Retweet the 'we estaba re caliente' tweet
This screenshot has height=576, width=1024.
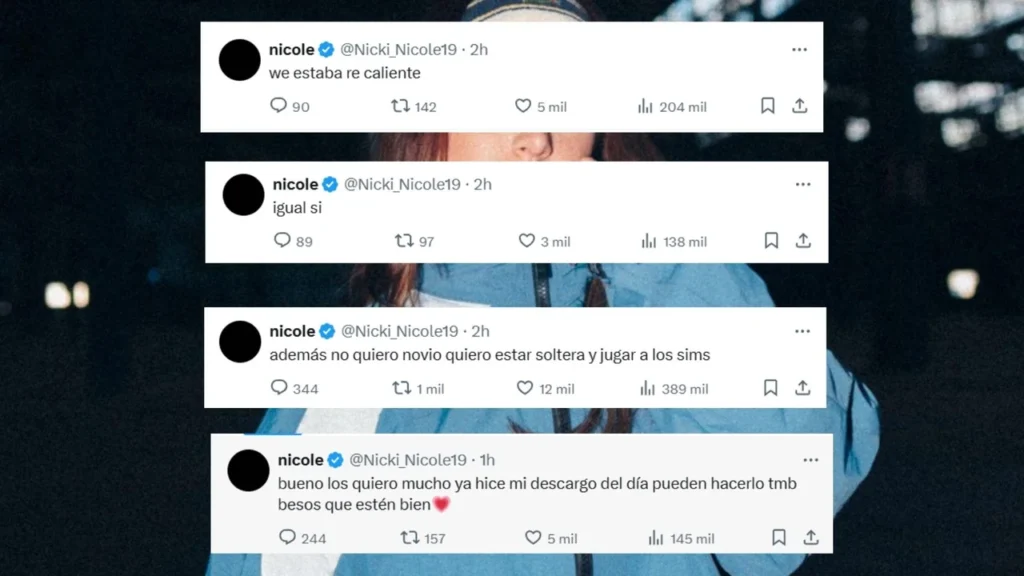tap(400, 106)
